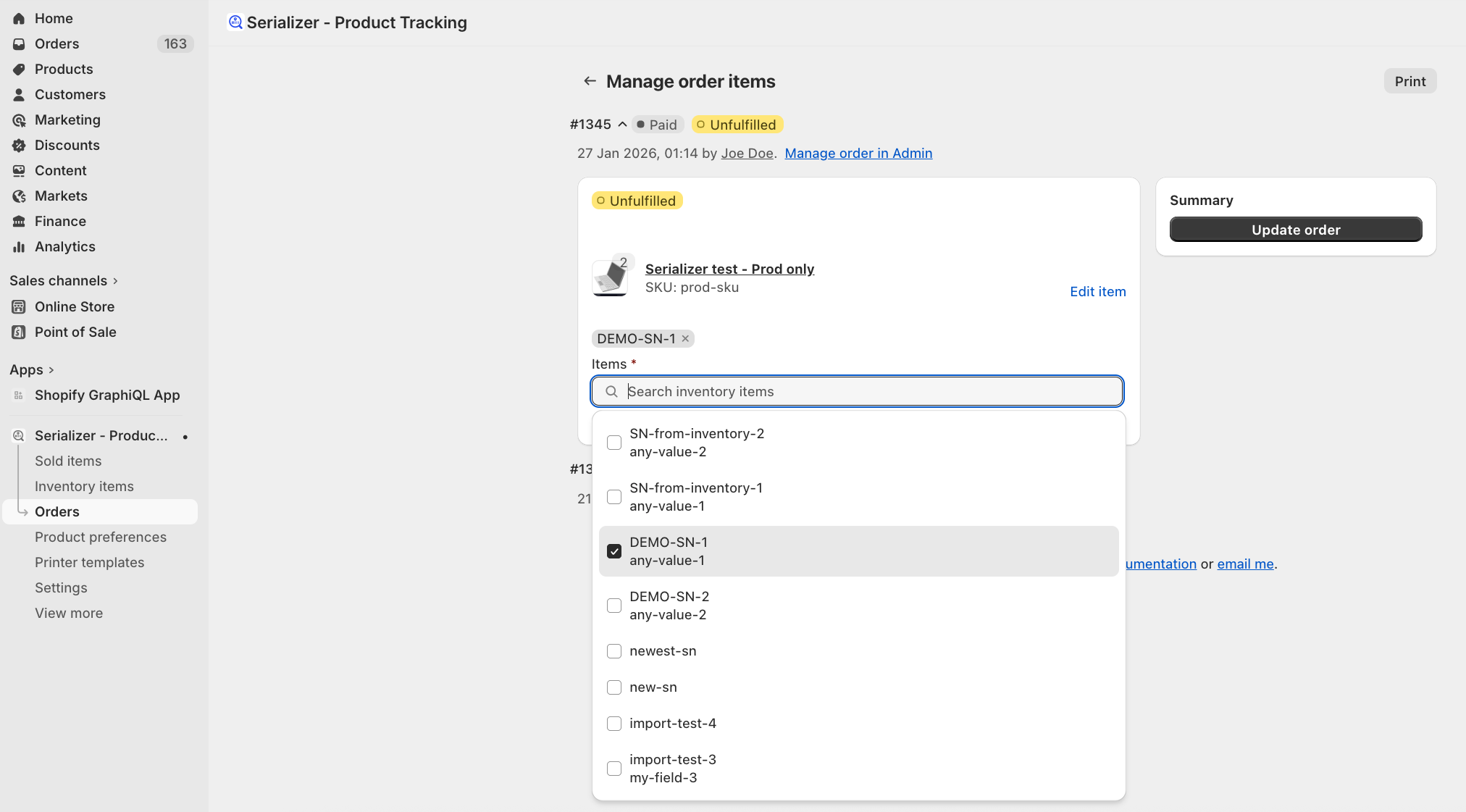
Task: Expand the Apps section chevron
Action: pos(51,370)
